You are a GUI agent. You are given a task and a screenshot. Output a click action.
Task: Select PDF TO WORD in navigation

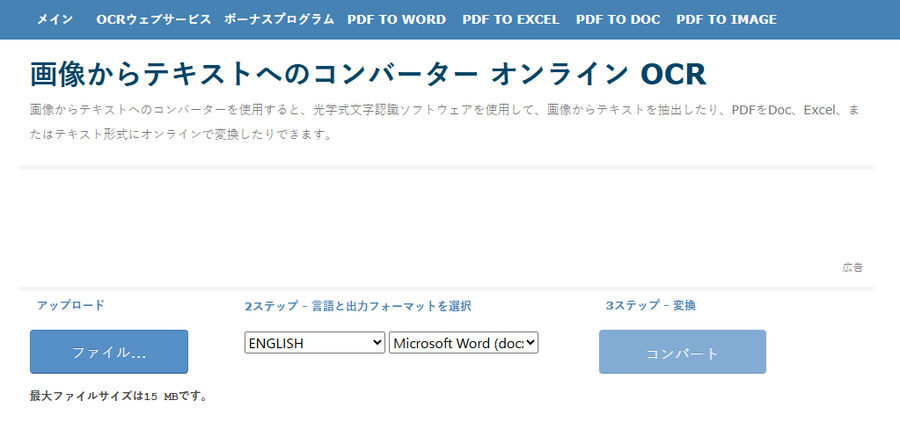[x=397, y=19]
